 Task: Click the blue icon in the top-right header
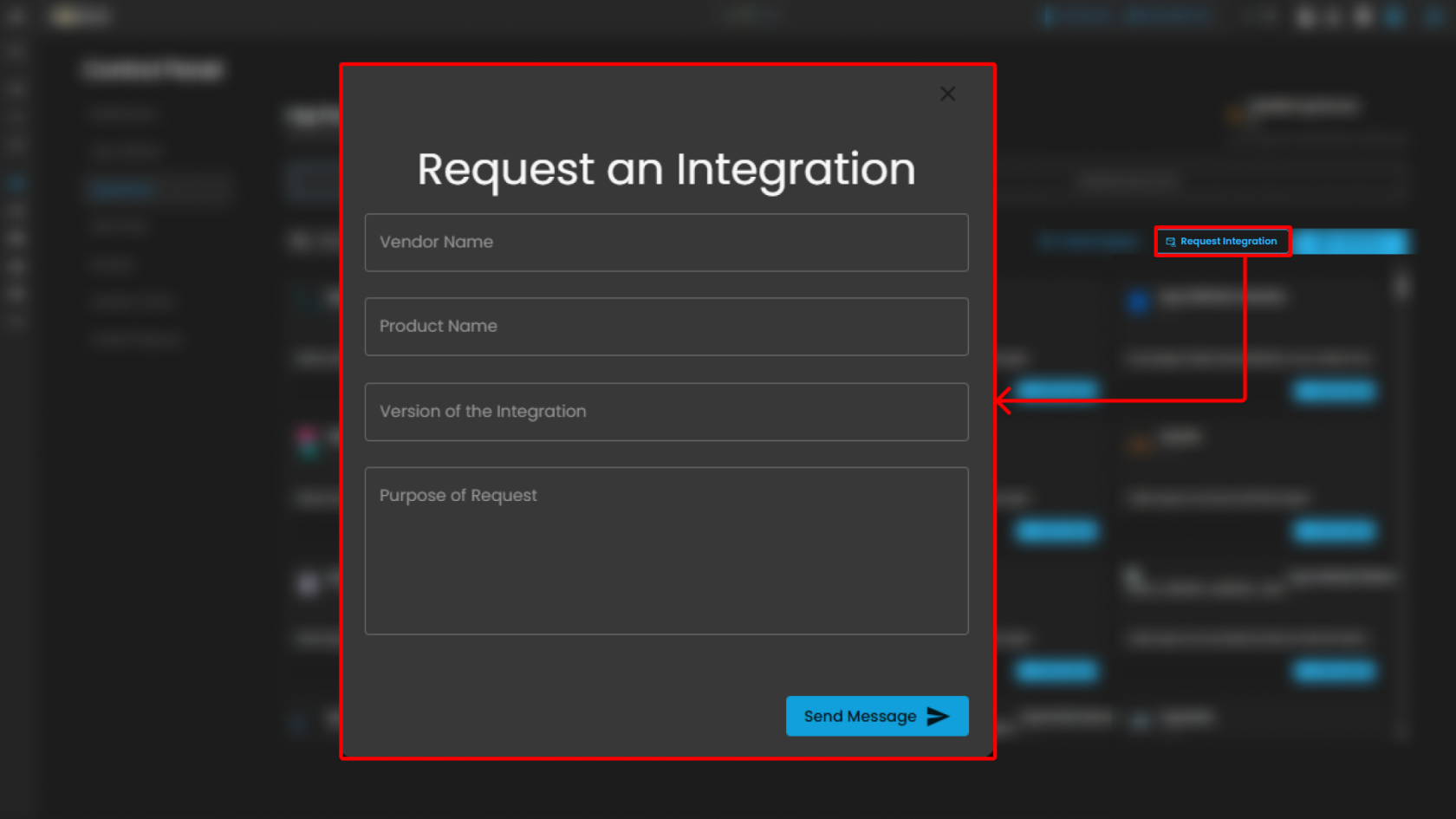coord(1394,16)
